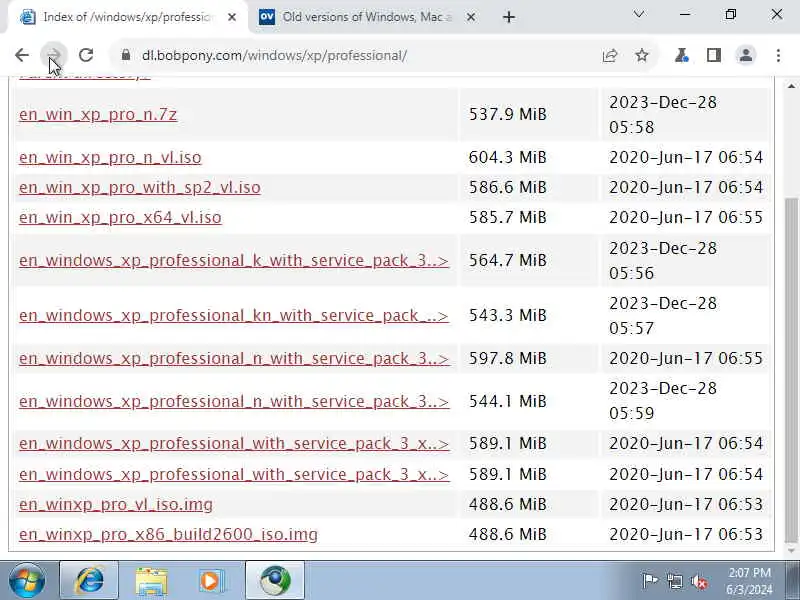The image size is (800, 600).
Task: Download en_winxp_pro_vl_iso.img
Action: [x=116, y=504]
